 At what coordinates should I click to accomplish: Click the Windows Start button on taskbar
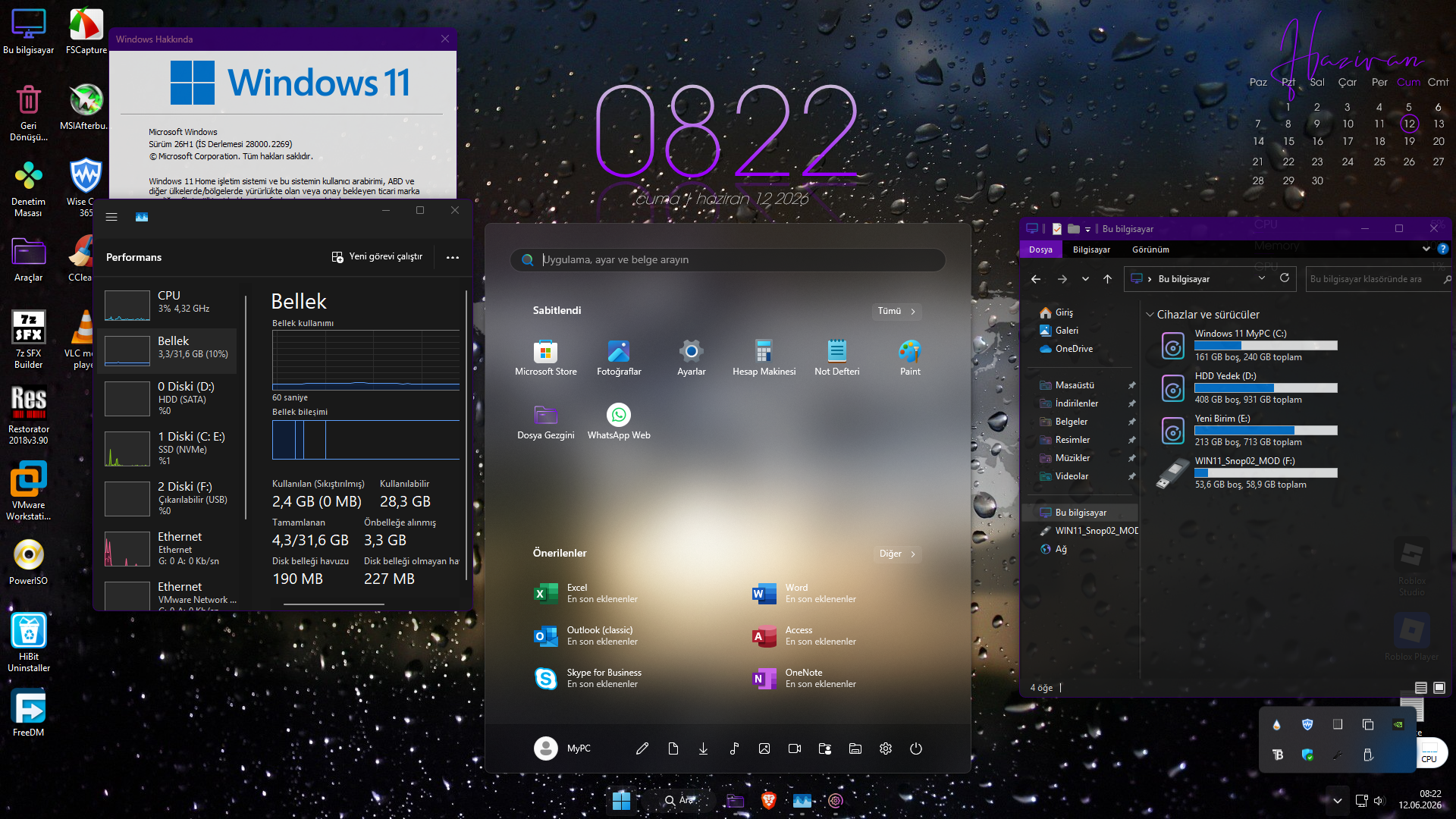[622, 800]
